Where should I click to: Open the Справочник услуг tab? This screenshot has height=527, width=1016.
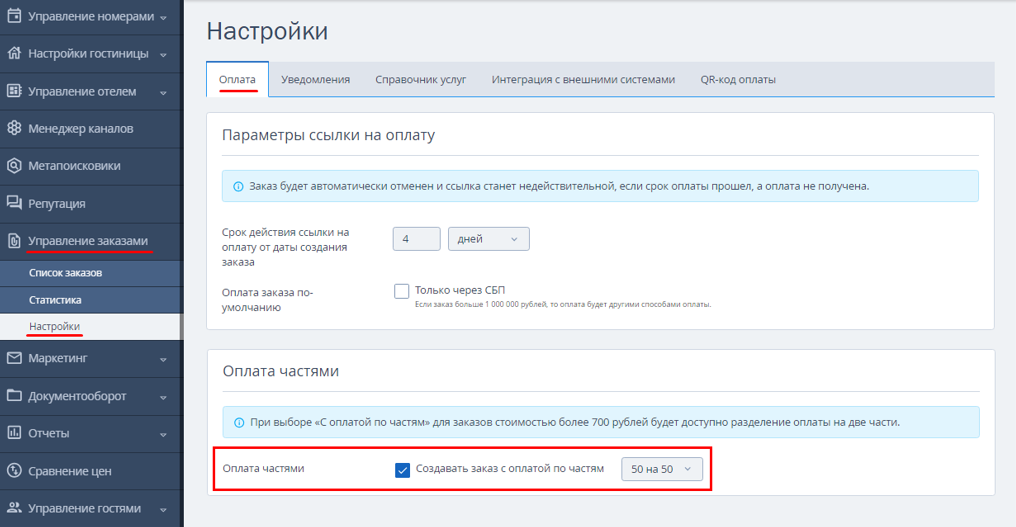click(421, 80)
